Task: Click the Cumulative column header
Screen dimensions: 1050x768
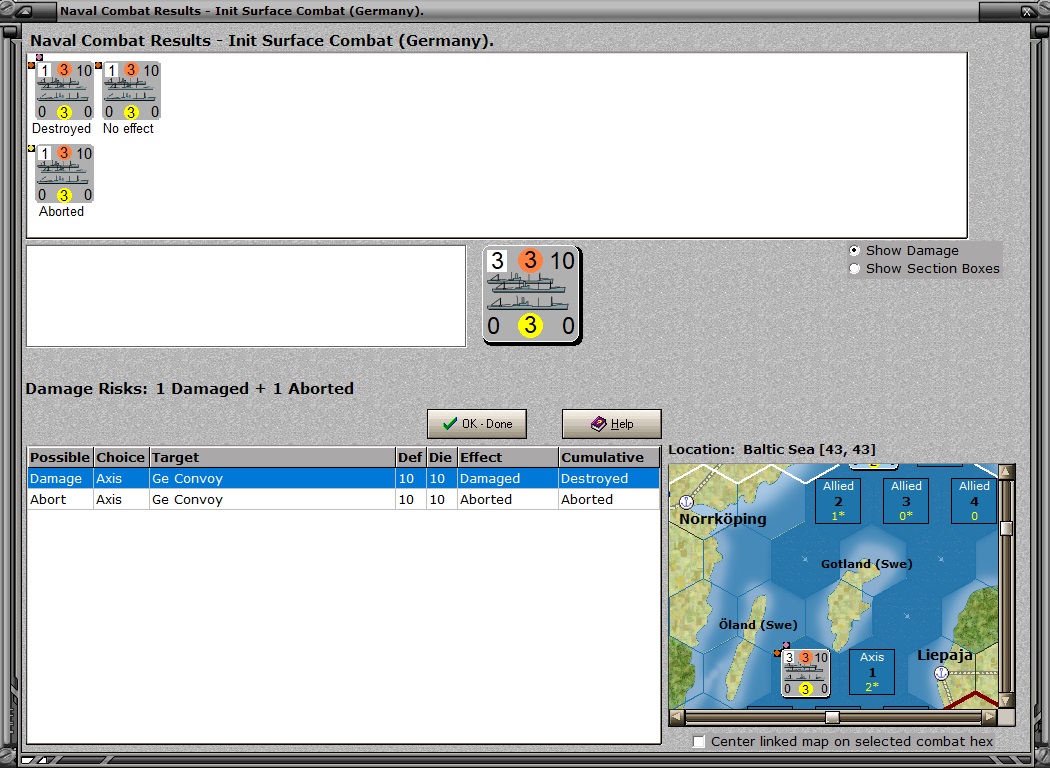Action: point(609,457)
